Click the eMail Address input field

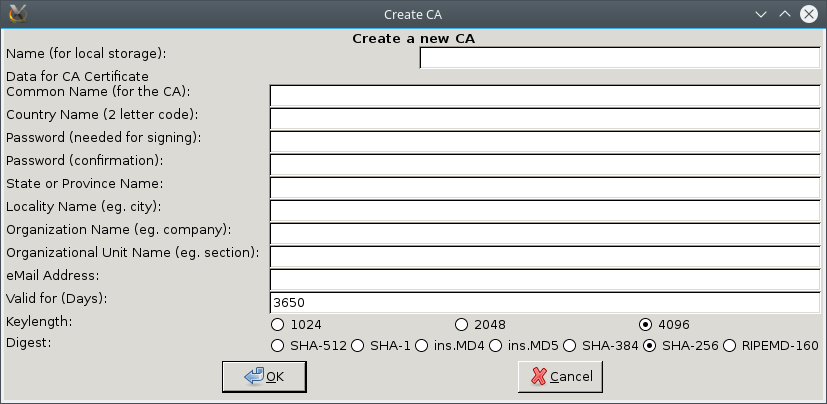[x=545, y=280]
